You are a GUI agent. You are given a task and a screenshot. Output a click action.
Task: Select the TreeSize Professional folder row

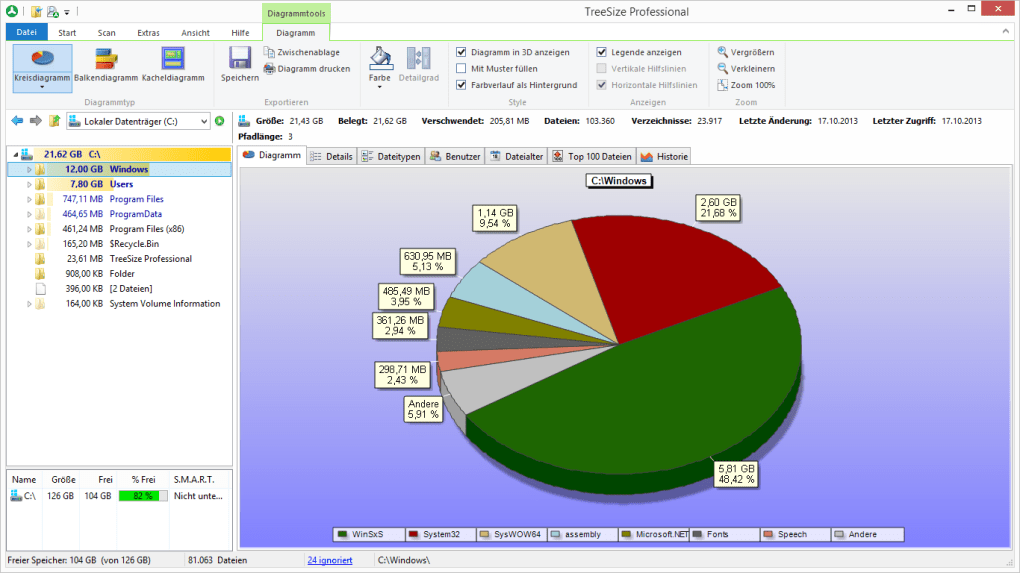[x=119, y=259]
